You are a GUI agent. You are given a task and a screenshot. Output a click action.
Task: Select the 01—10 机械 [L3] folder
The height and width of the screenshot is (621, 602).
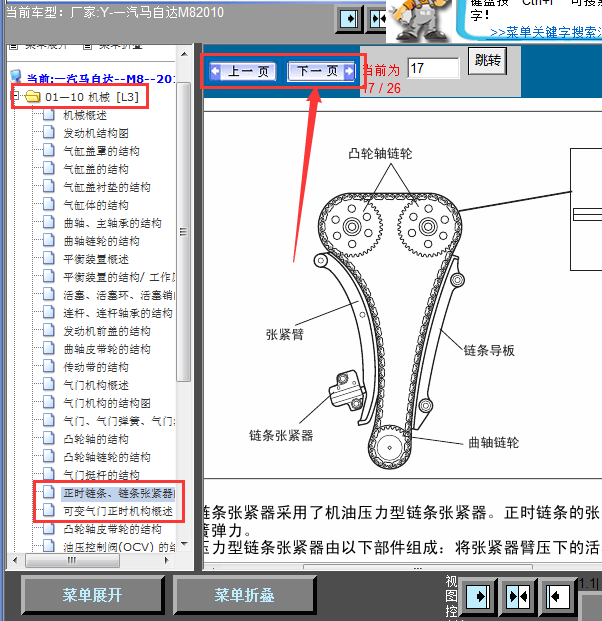[x=91, y=97]
